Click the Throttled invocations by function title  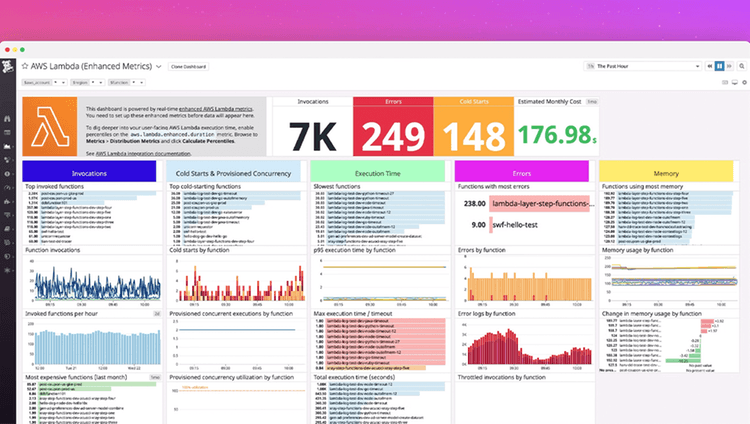501,377
